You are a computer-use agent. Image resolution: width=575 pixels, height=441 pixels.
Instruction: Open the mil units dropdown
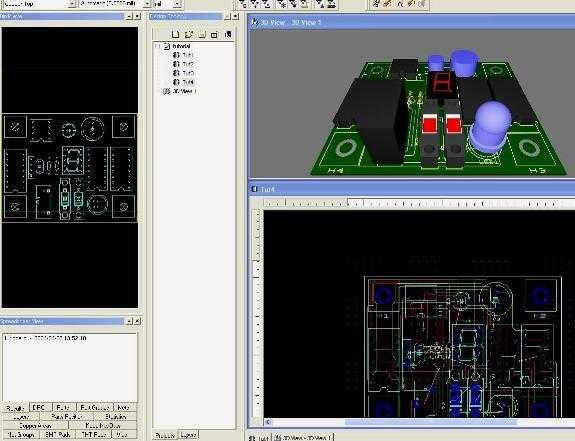(177, 4)
